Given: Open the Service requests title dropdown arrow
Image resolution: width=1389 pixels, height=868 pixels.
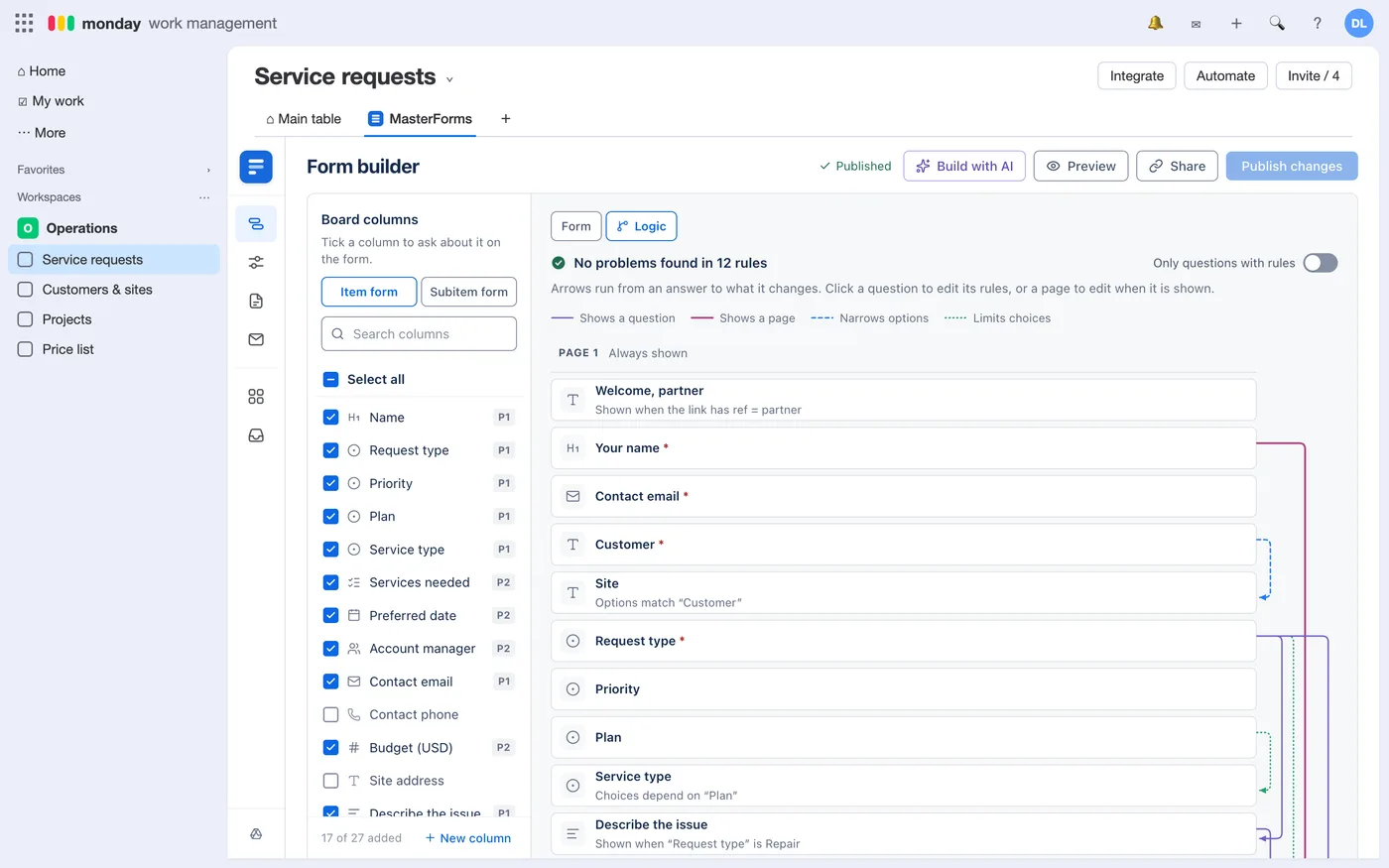Looking at the screenshot, I should (449, 79).
